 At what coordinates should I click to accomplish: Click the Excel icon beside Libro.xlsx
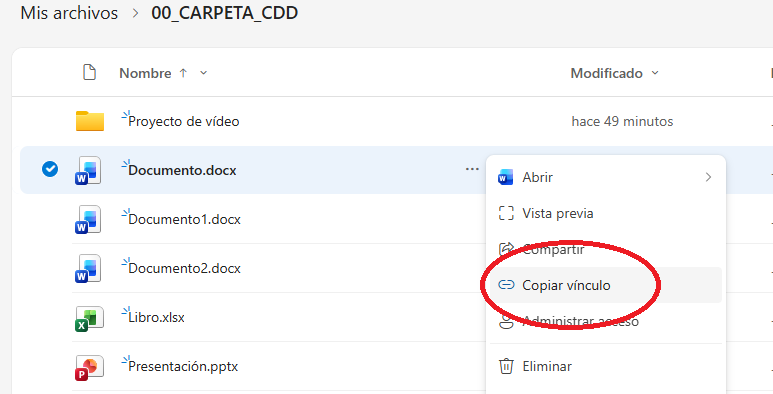pyautogui.click(x=89, y=318)
